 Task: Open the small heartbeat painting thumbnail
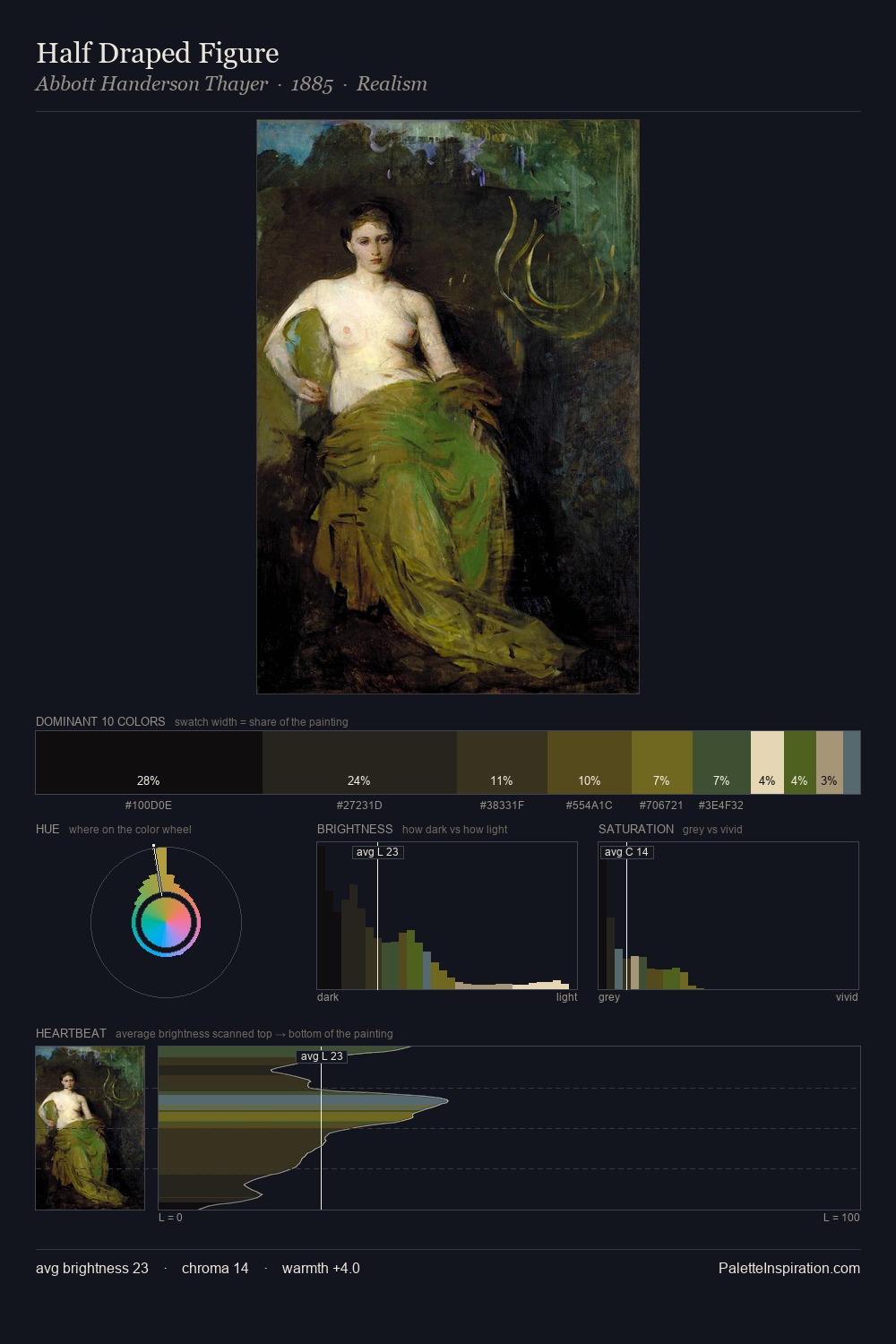click(90, 1128)
